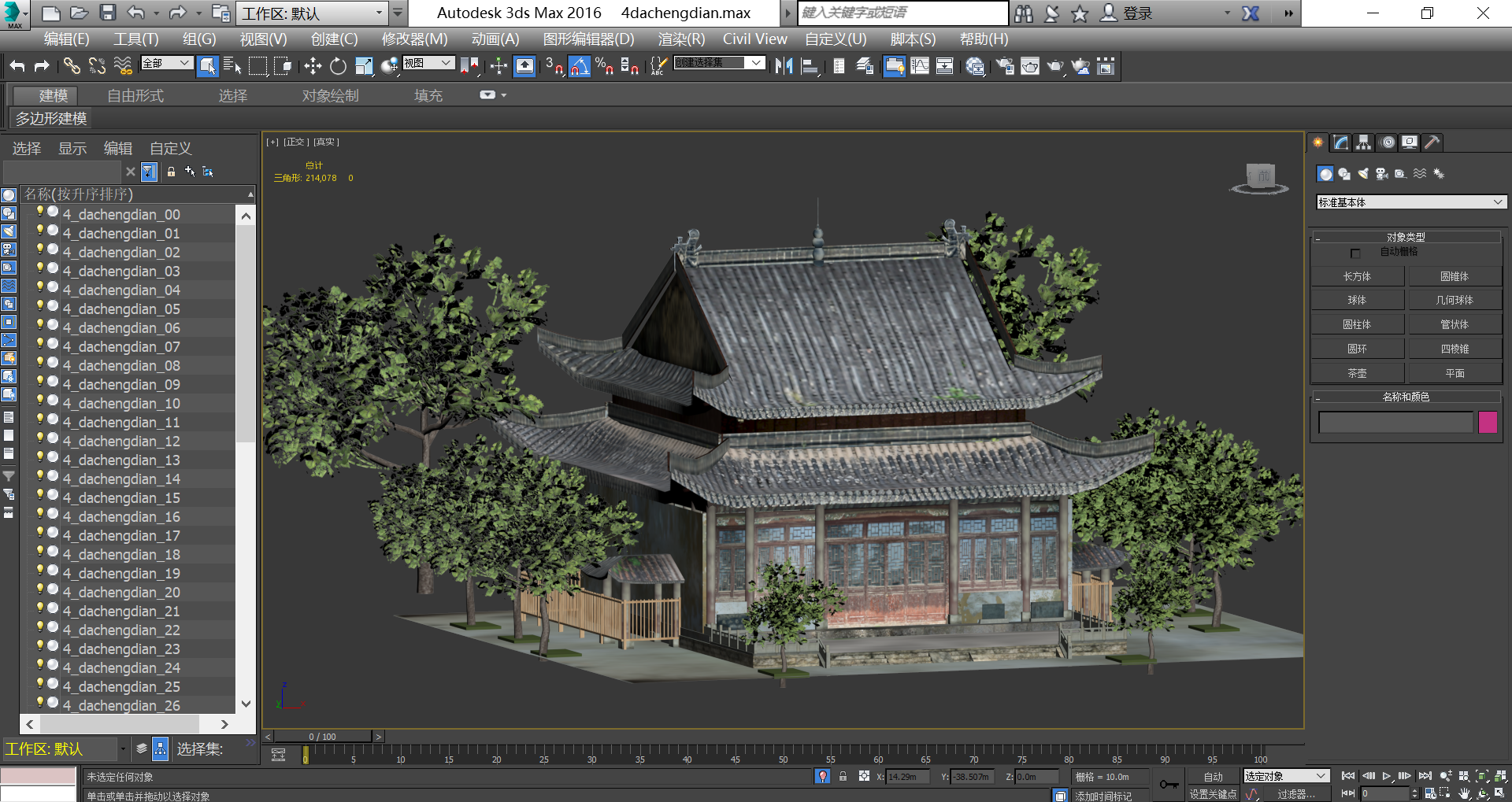Click the 茶壶 teapot primitive button
The height and width of the screenshot is (802, 1512).
[x=1357, y=373]
